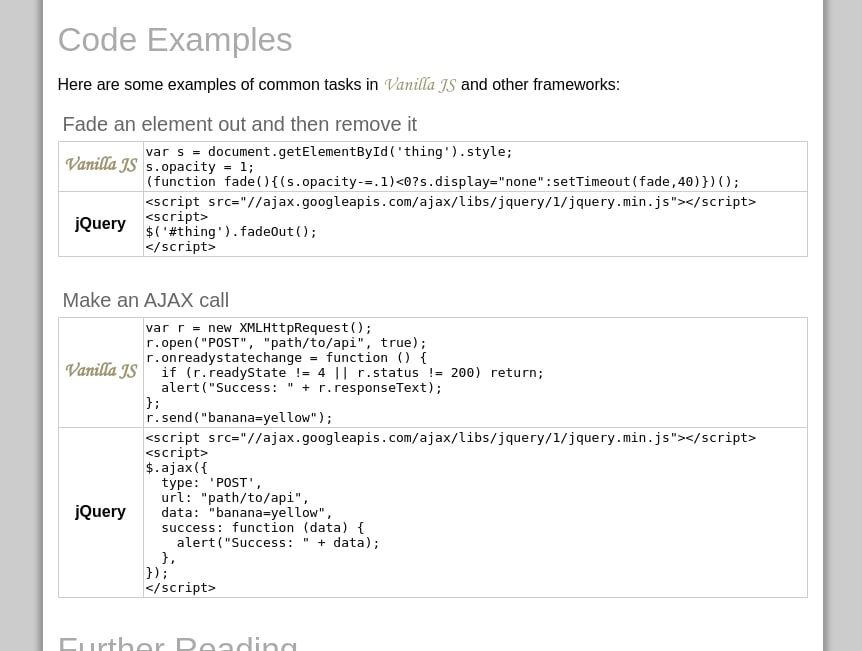The height and width of the screenshot is (651, 862).
Task: Click the 'Further Reading' heading
Action: (178, 643)
